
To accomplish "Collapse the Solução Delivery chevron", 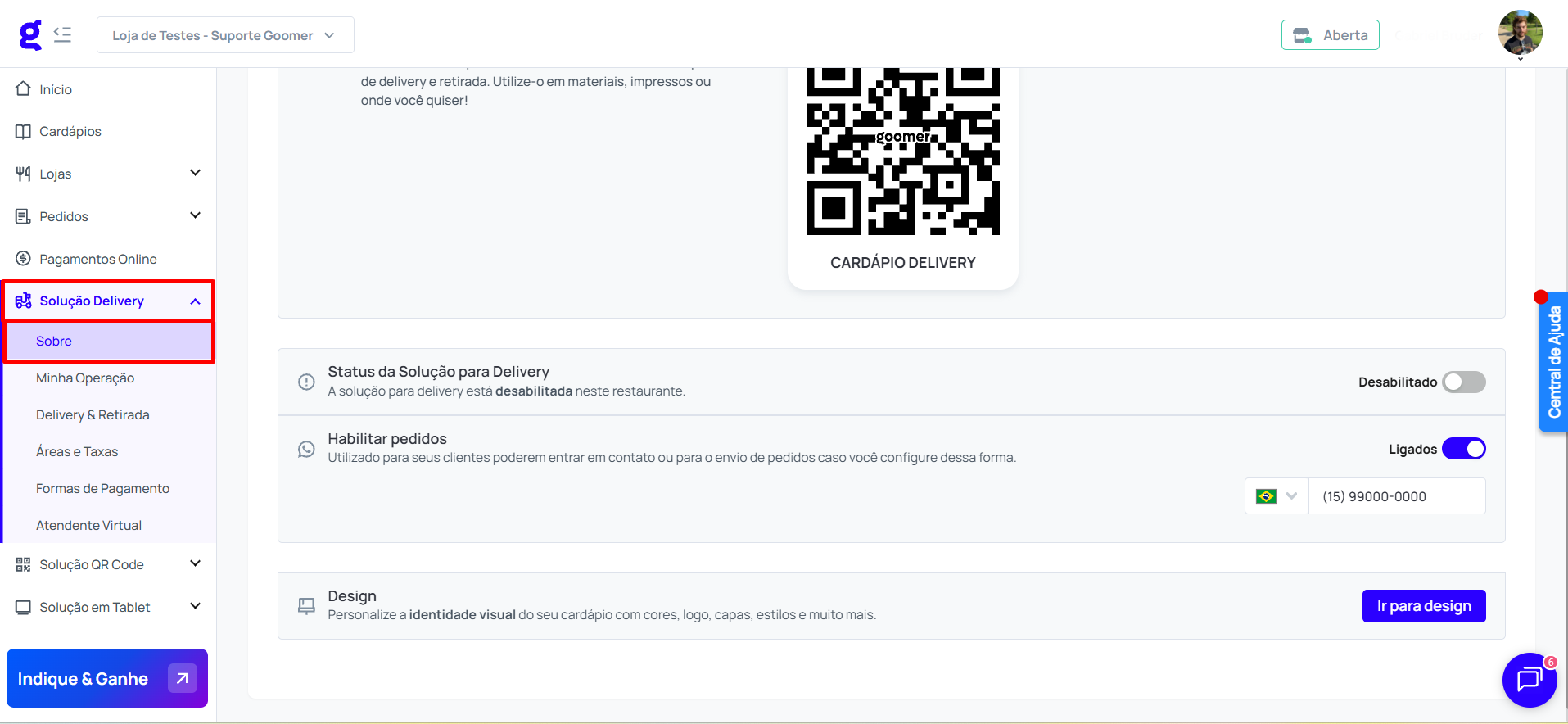I will [195, 301].
